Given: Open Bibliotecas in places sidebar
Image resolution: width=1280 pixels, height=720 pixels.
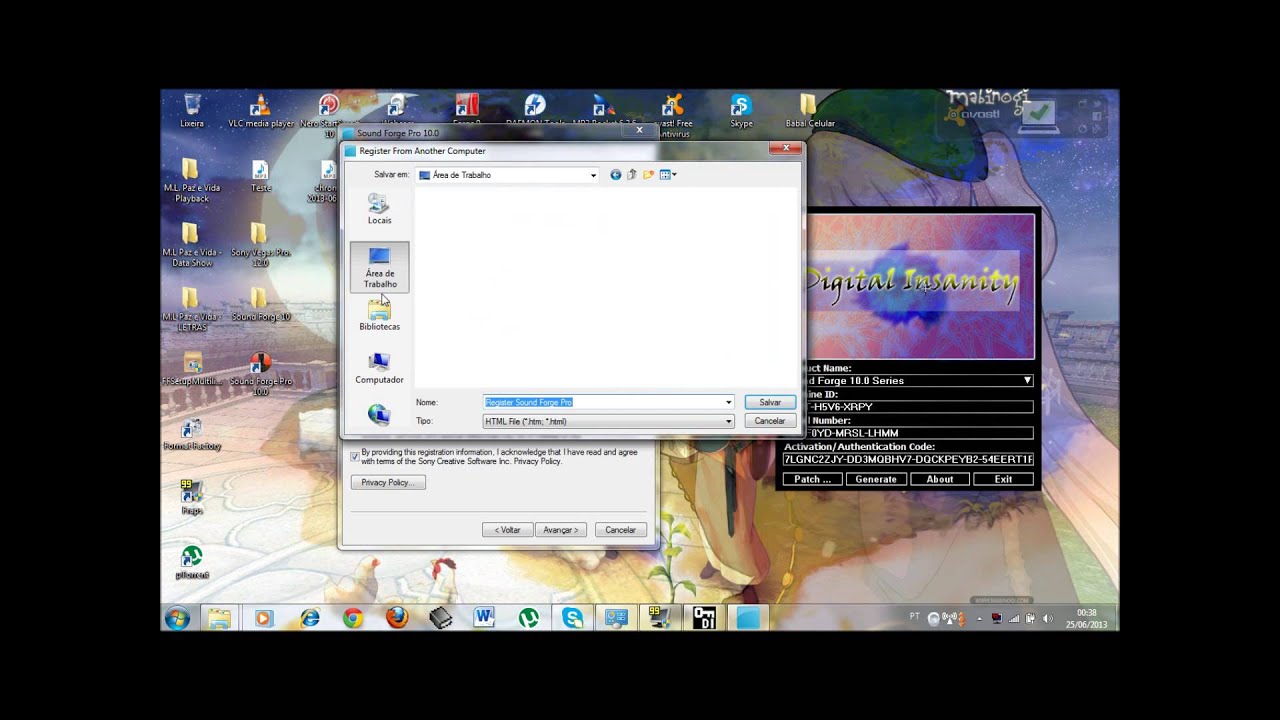Looking at the screenshot, I should pyautogui.click(x=379, y=316).
